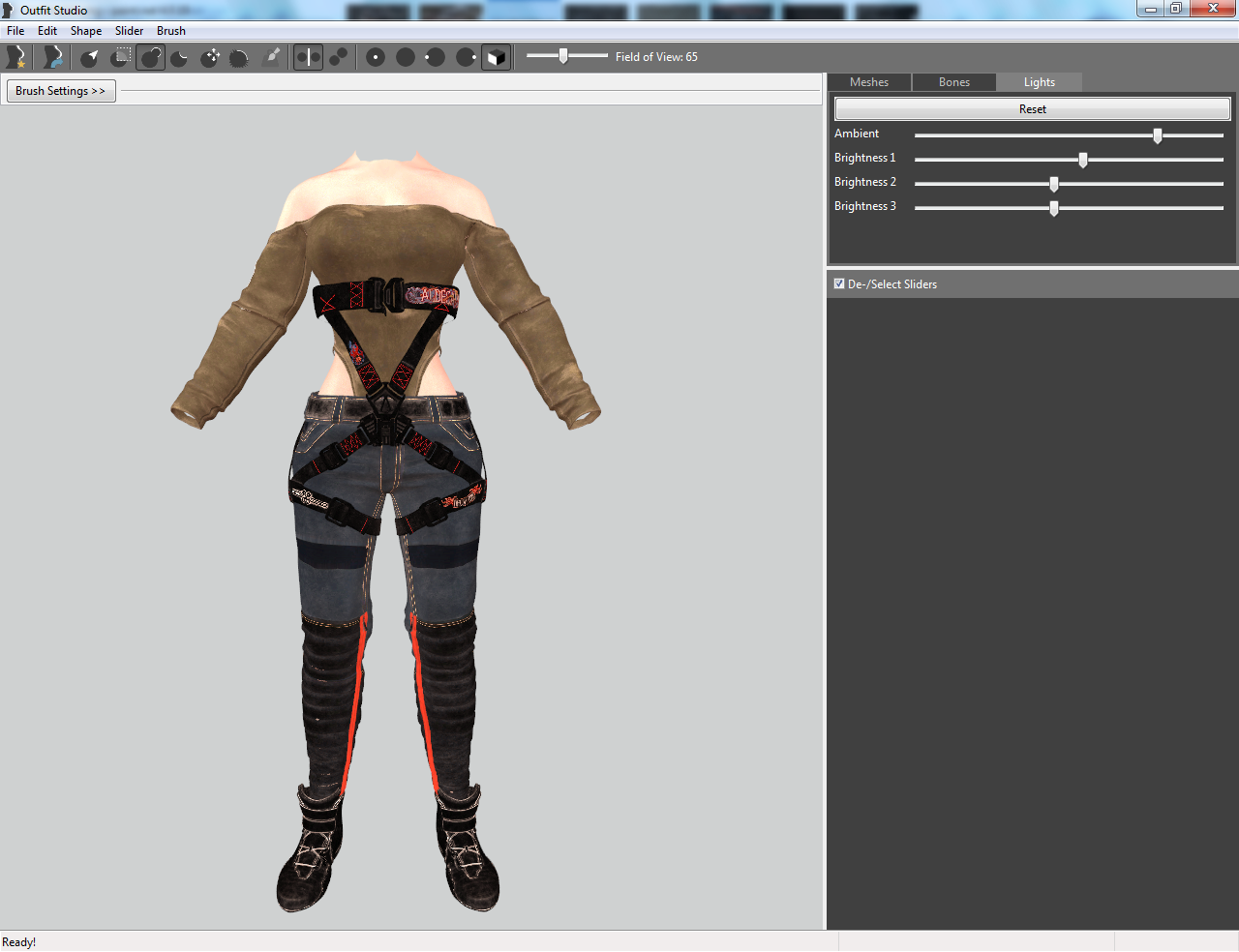Select the Lights tab

1040,82
